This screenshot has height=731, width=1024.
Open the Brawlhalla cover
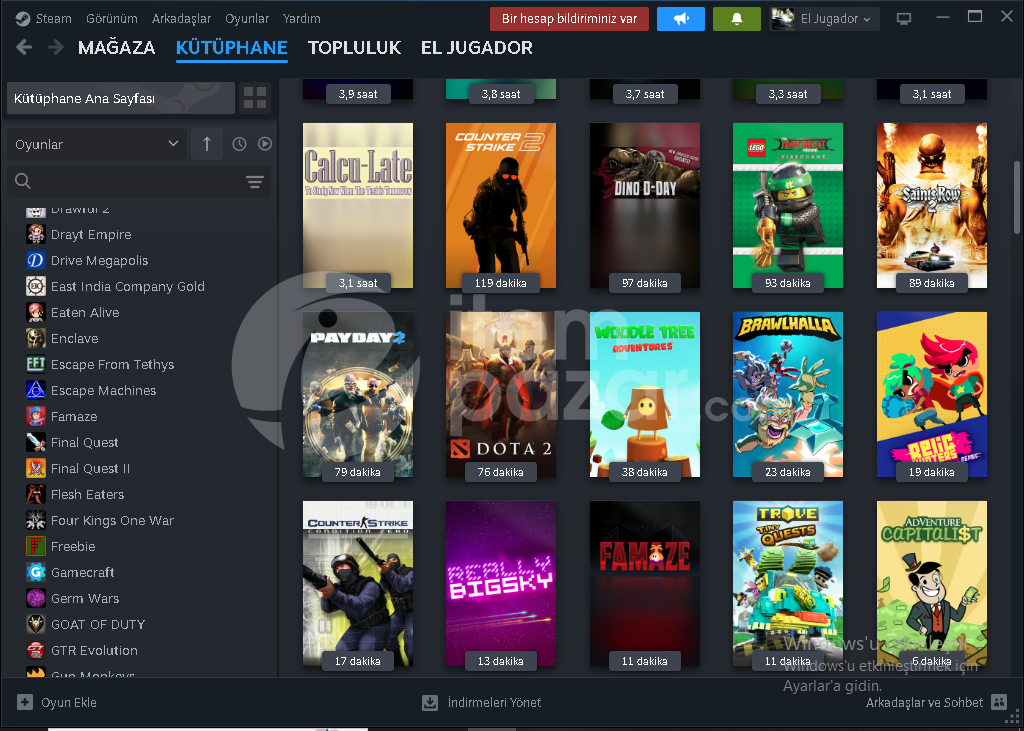pyautogui.click(x=788, y=395)
